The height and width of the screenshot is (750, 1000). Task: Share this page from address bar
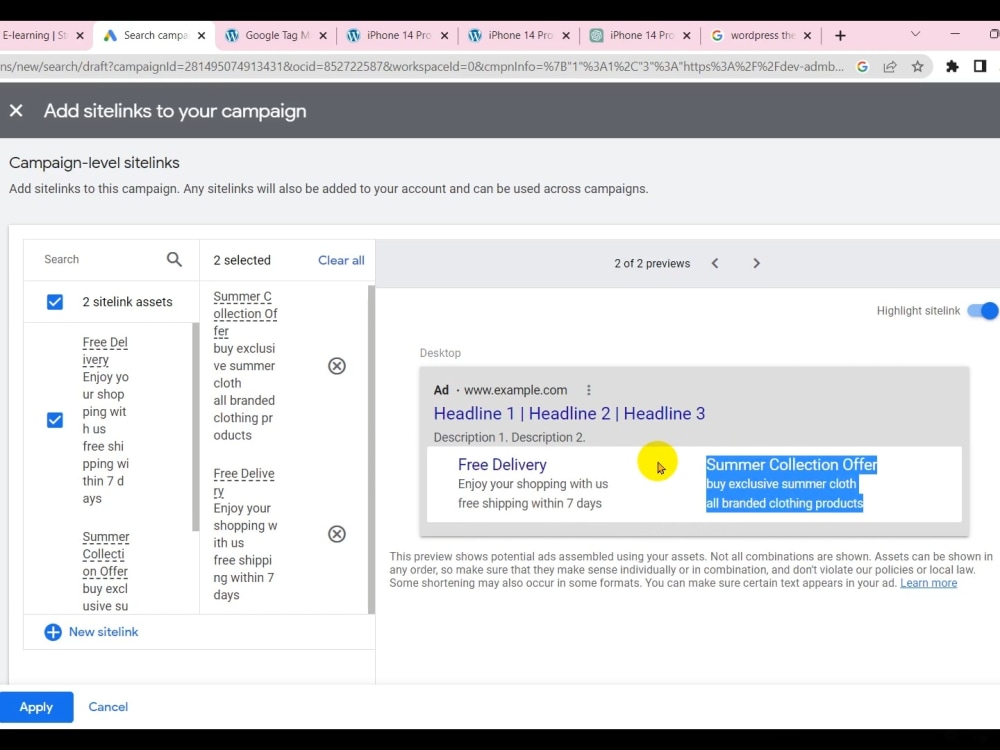[x=890, y=66]
